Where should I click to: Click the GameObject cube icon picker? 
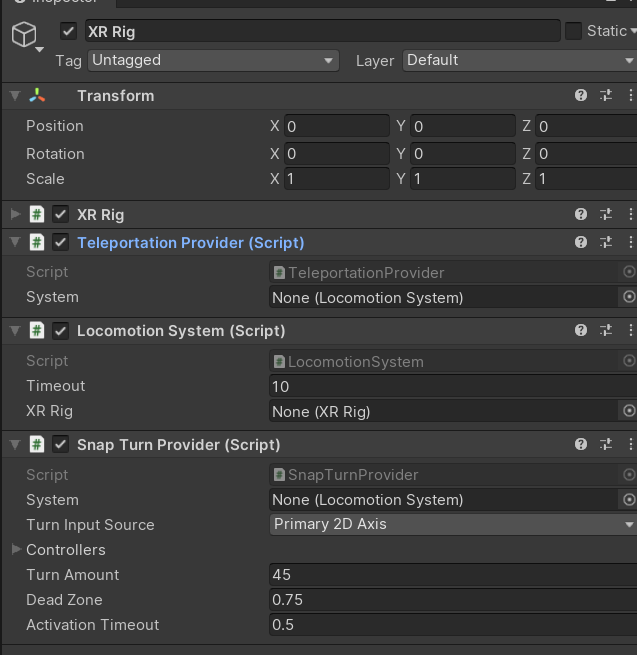pyautogui.click(x=24, y=36)
